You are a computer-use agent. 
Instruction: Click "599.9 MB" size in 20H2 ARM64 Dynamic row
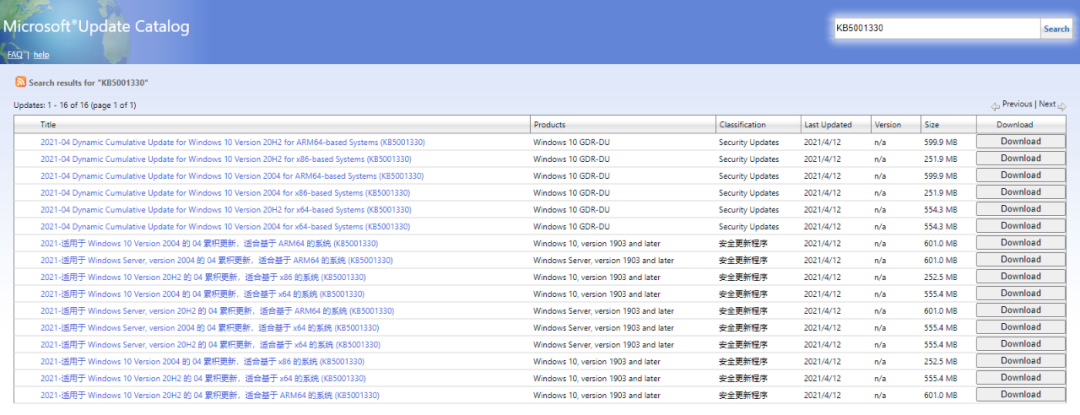941,142
